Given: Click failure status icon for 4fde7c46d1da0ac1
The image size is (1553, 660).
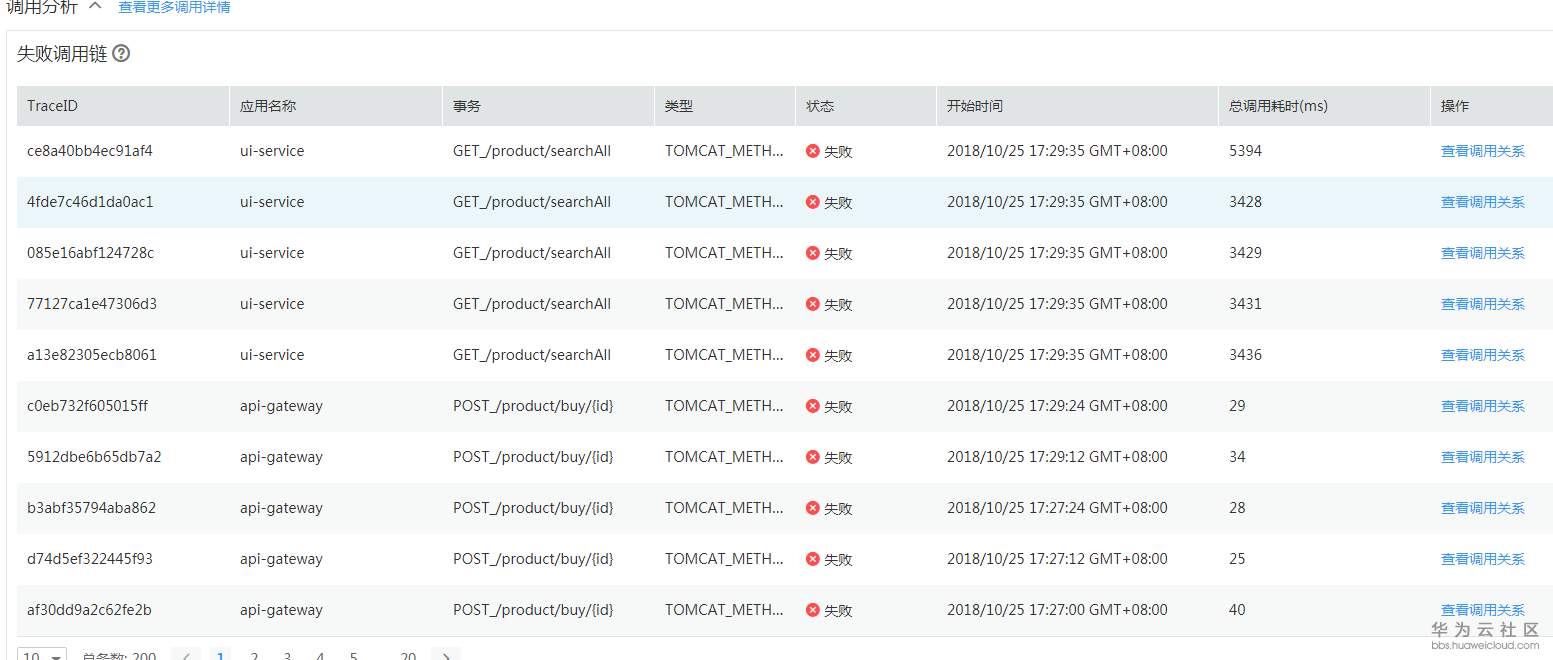Looking at the screenshot, I should click(813, 202).
